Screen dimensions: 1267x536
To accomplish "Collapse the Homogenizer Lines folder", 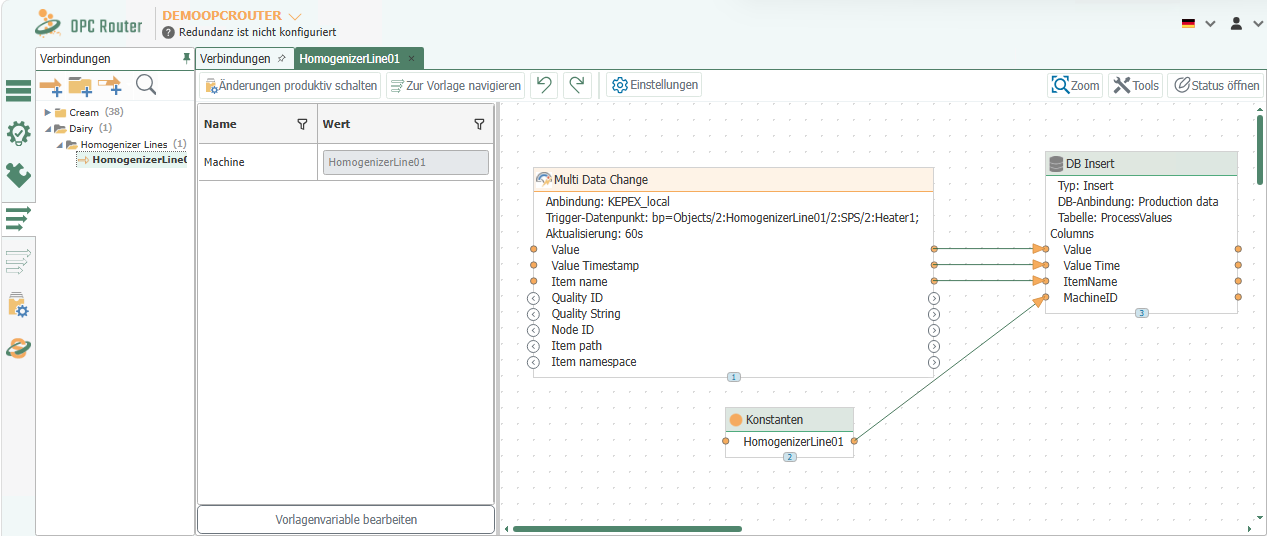I will pyautogui.click(x=59, y=145).
